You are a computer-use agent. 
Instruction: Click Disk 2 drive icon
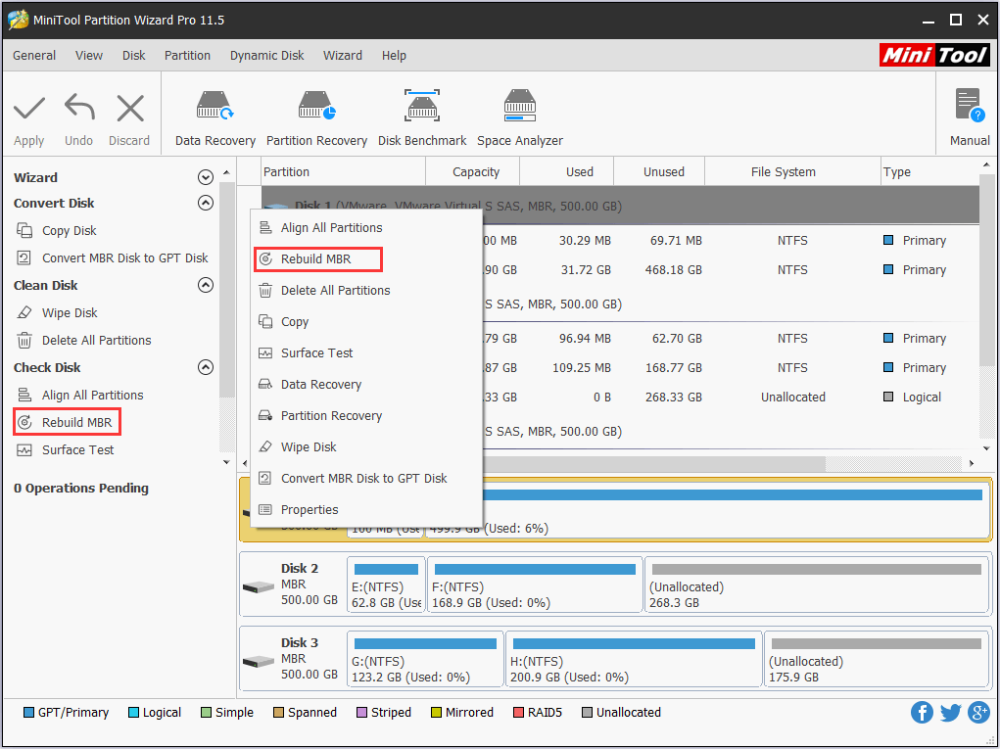pyautogui.click(x=258, y=586)
